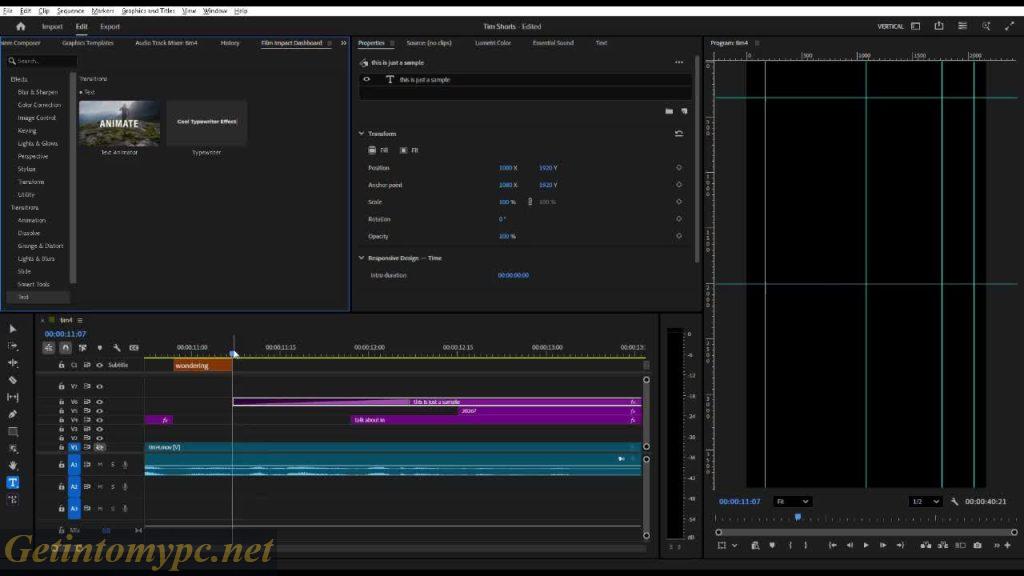Viewport: 1024px width, 576px height.
Task: Reset the Transform properties
Action: click(679, 133)
